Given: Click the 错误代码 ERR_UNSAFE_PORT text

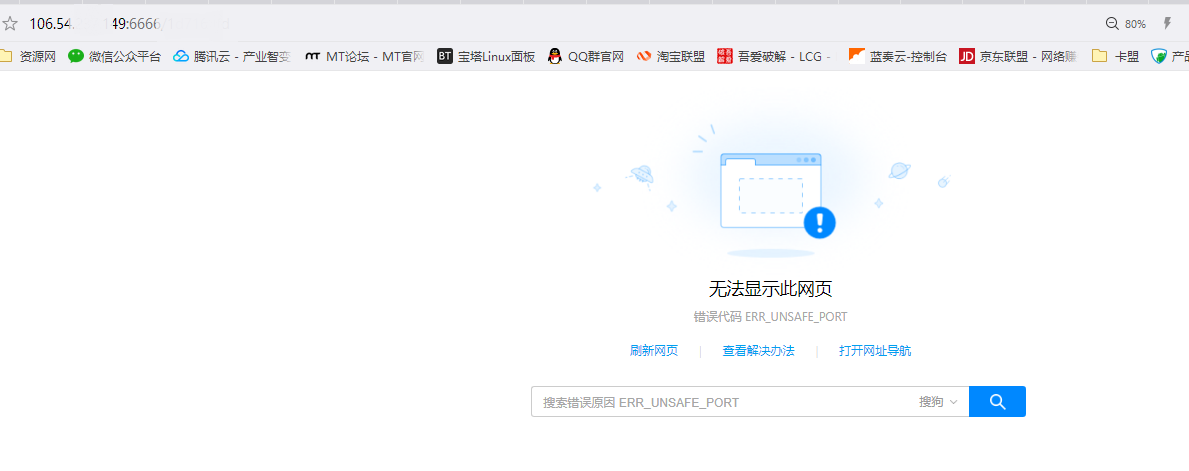Looking at the screenshot, I should [x=770, y=317].
